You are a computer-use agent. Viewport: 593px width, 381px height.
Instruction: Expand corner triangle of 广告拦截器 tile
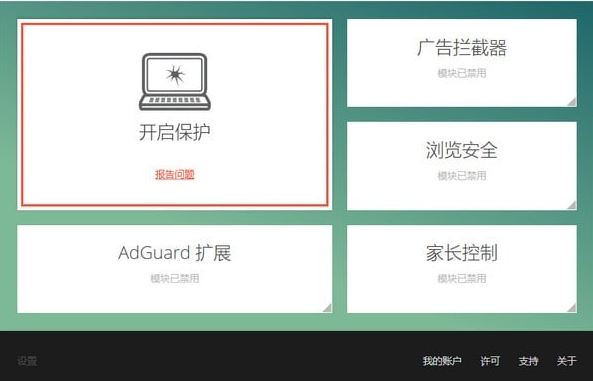pyautogui.click(x=571, y=101)
